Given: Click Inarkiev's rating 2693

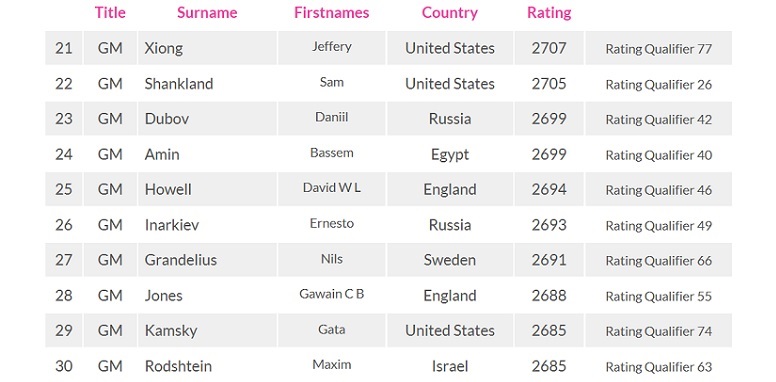Looking at the screenshot, I should pyautogui.click(x=549, y=225).
